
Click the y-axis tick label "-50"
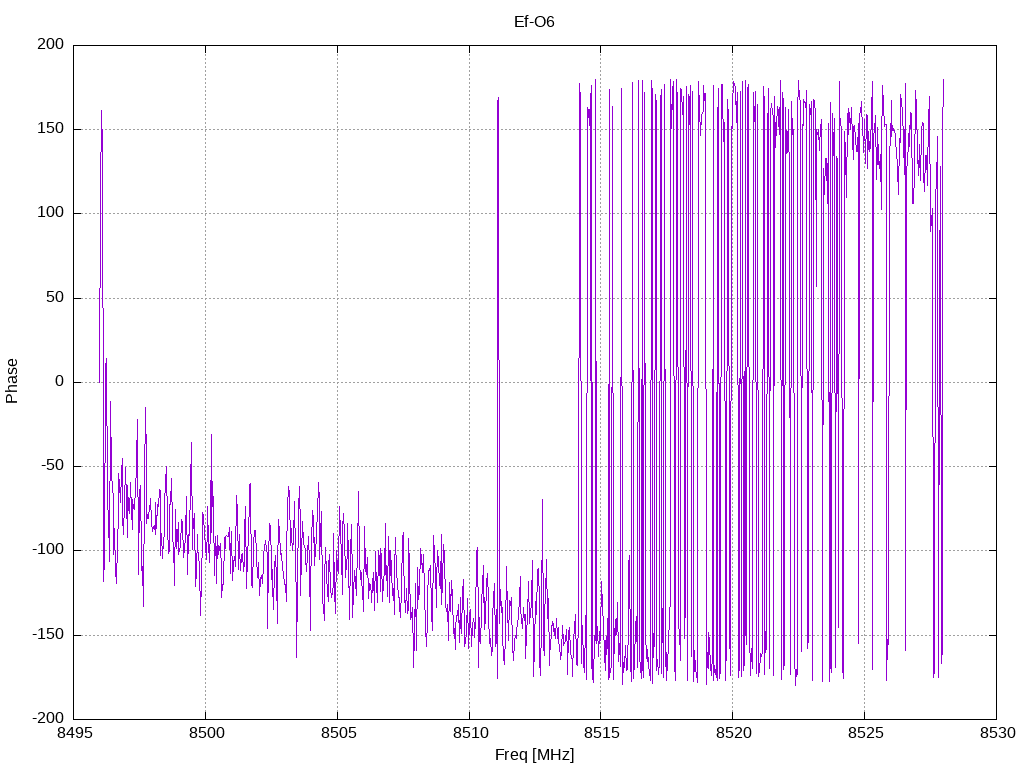[53, 466]
